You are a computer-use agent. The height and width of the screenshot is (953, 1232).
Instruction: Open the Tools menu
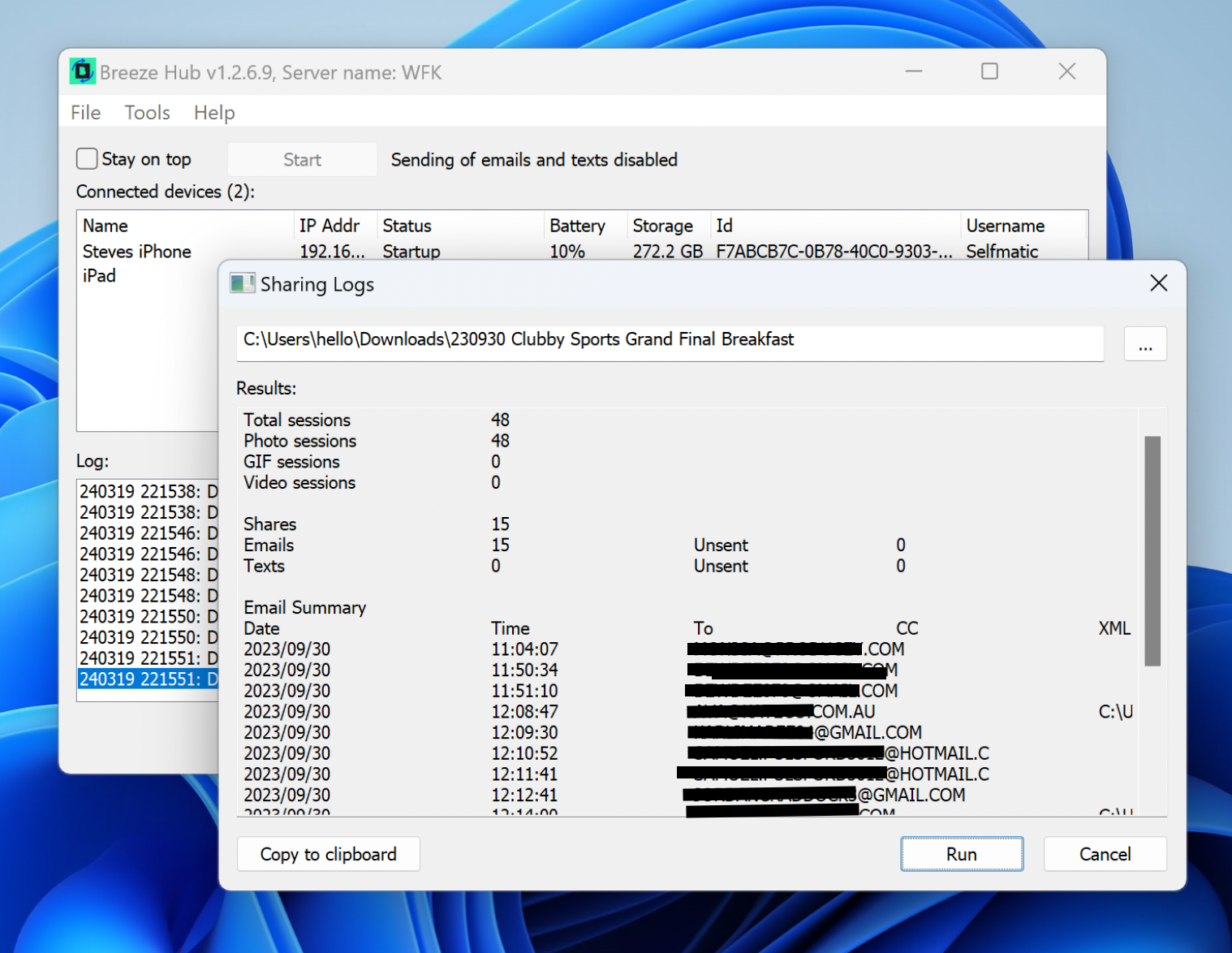click(147, 113)
